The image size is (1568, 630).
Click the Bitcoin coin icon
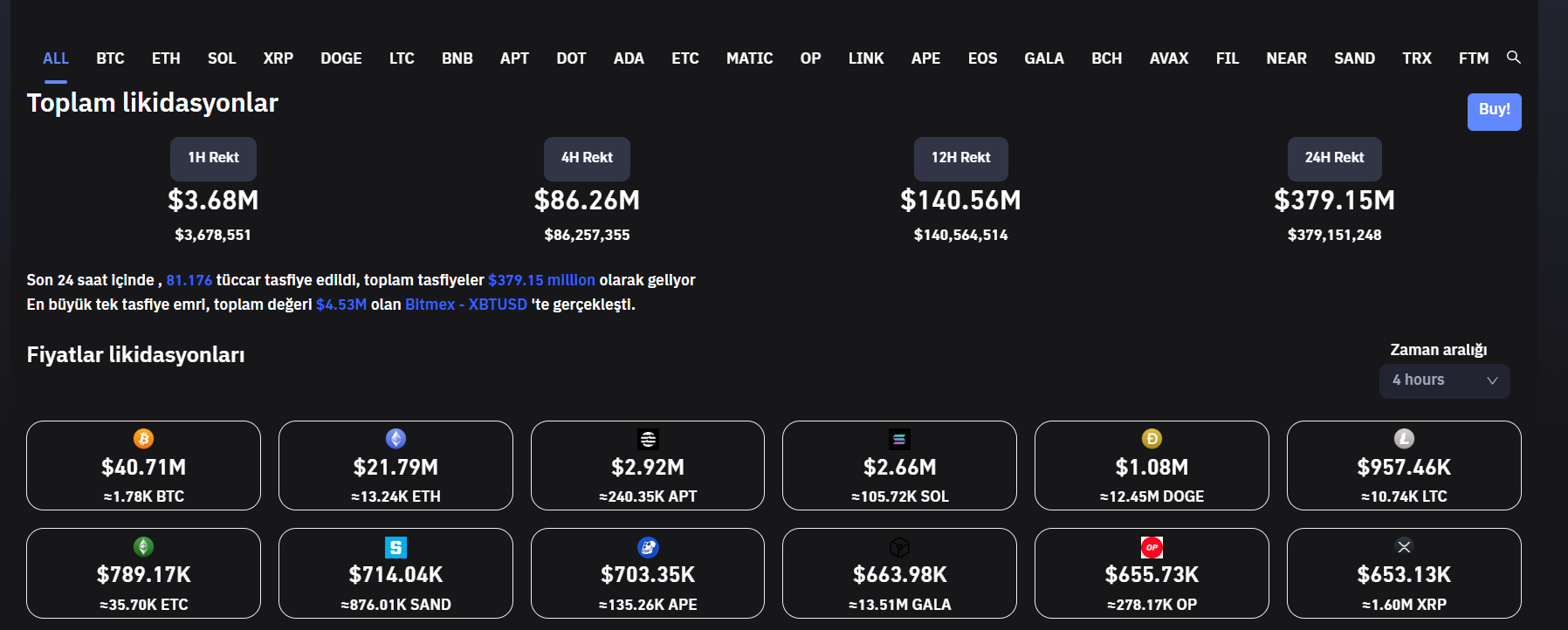143,438
